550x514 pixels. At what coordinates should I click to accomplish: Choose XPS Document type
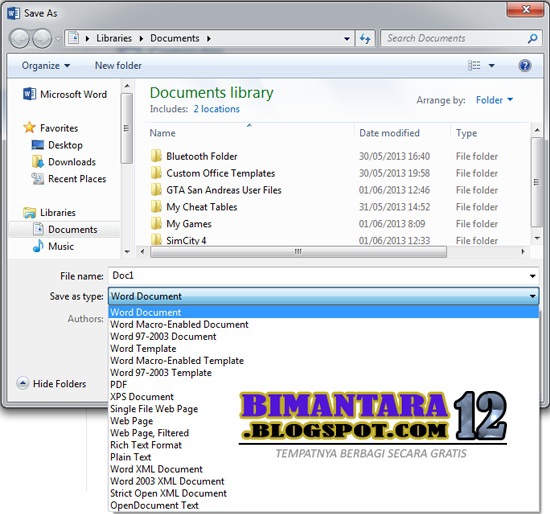(323, 396)
